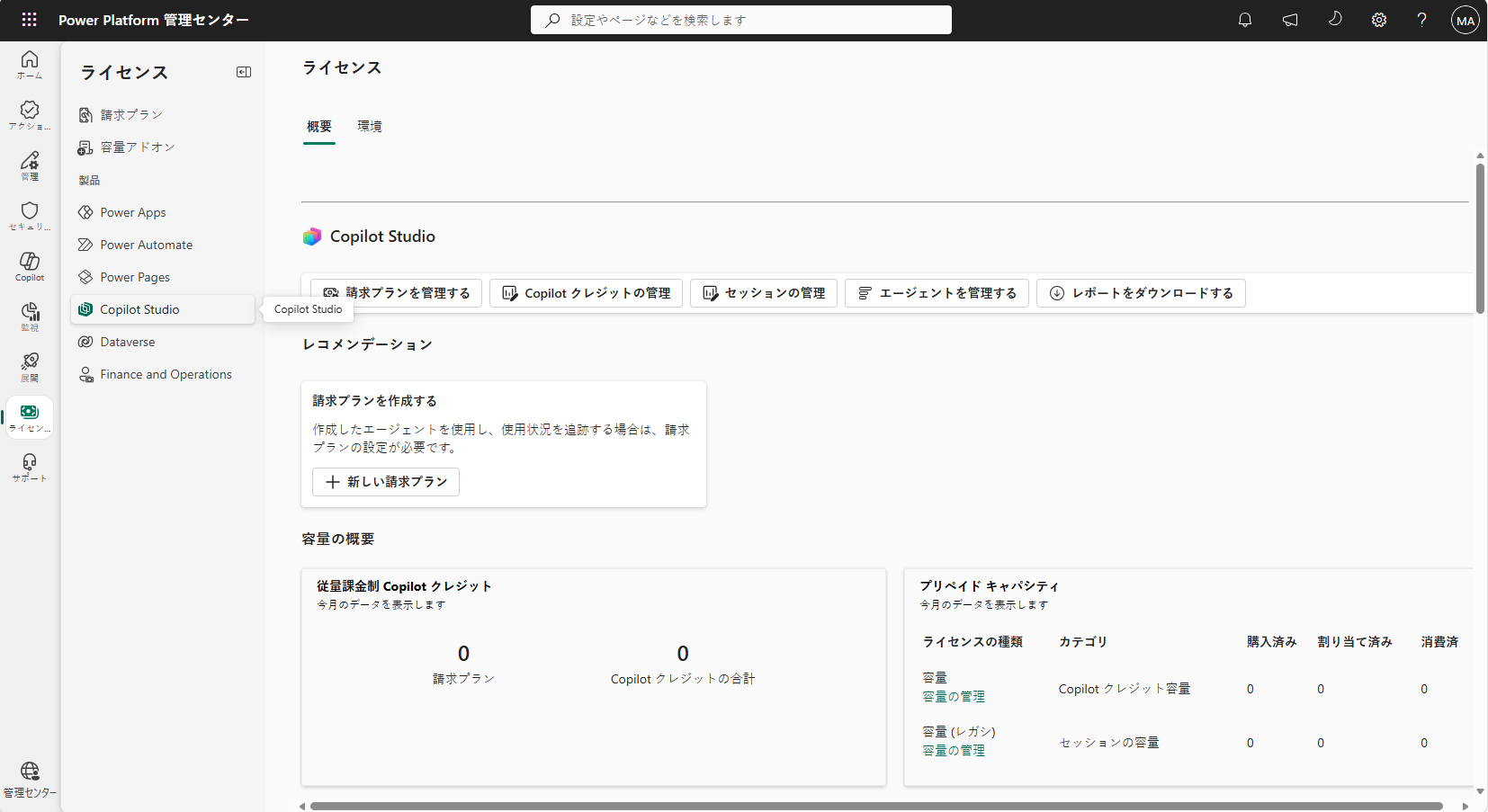Select Power Automate in product list
The height and width of the screenshot is (812, 1488).
click(x=163, y=245)
